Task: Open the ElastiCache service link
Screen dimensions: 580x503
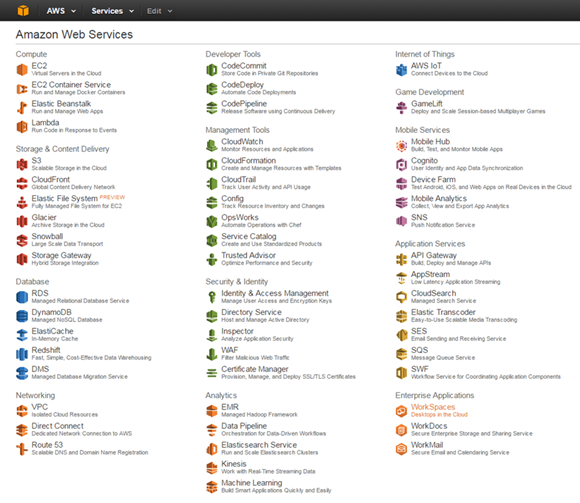Action: pyautogui.click(x=53, y=331)
